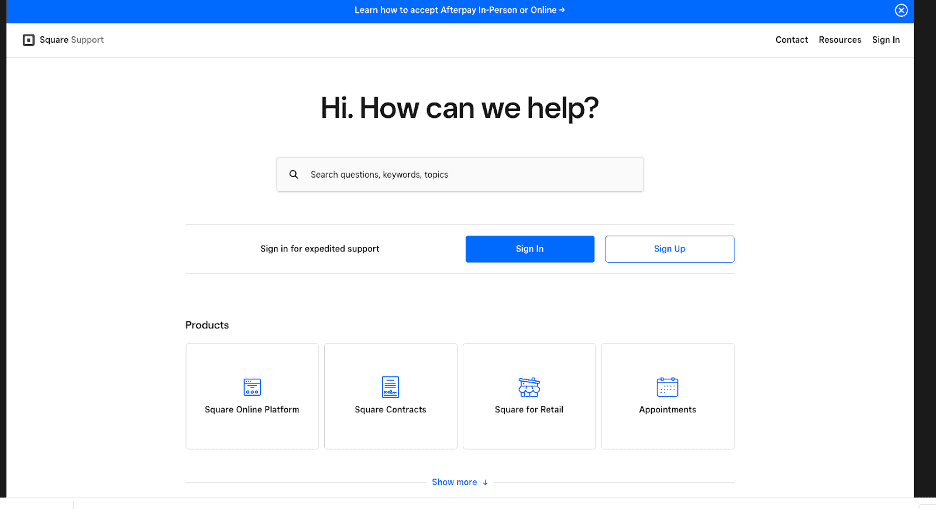Open the Appointments label
The height and width of the screenshot is (510, 936).
[667, 410]
